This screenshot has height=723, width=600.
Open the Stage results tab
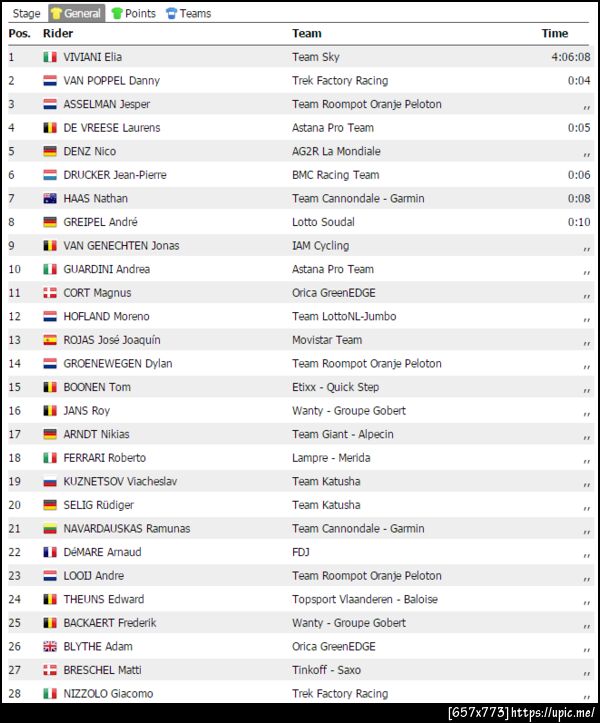point(26,13)
